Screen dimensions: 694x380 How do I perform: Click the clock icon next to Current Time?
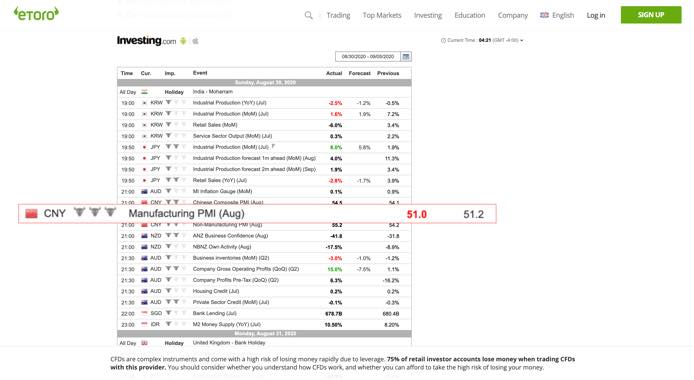pyautogui.click(x=443, y=40)
